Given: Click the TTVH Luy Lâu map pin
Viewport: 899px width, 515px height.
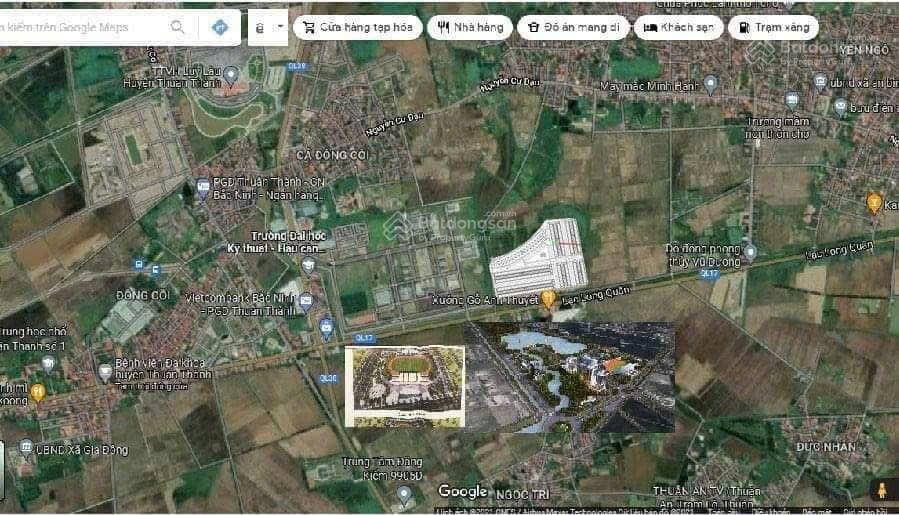Looking at the screenshot, I should click(231, 74).
